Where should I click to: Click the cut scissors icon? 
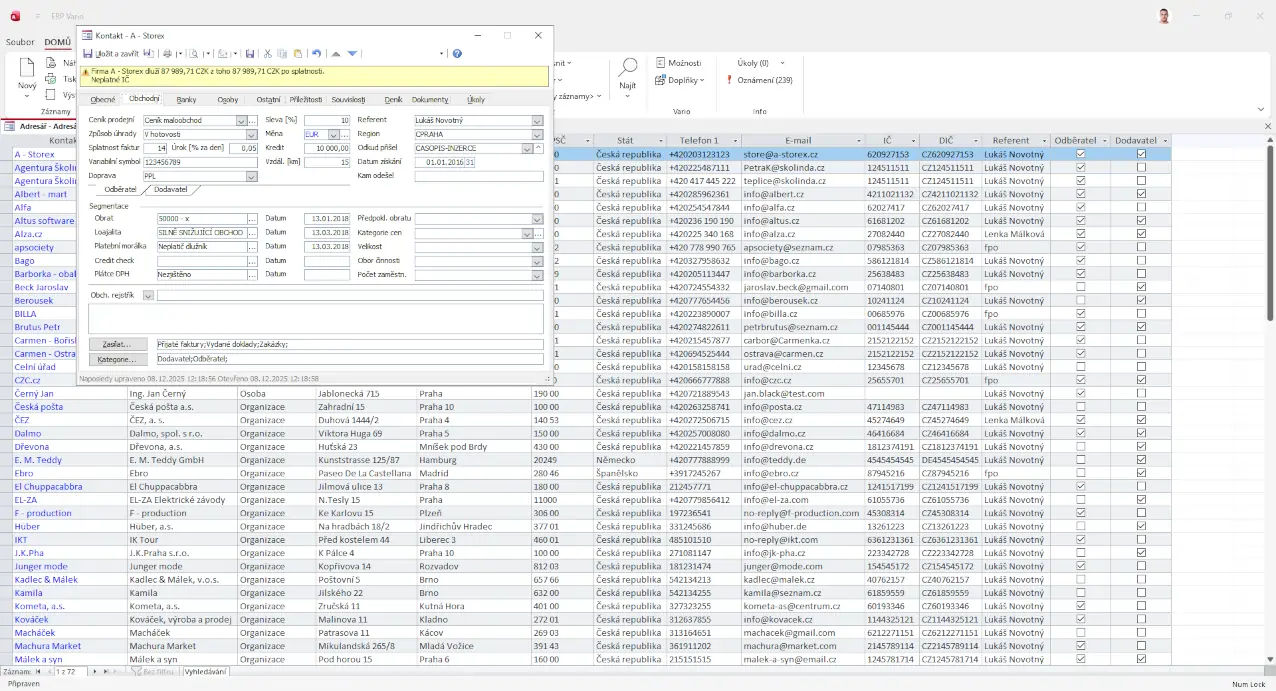(267, 53)
